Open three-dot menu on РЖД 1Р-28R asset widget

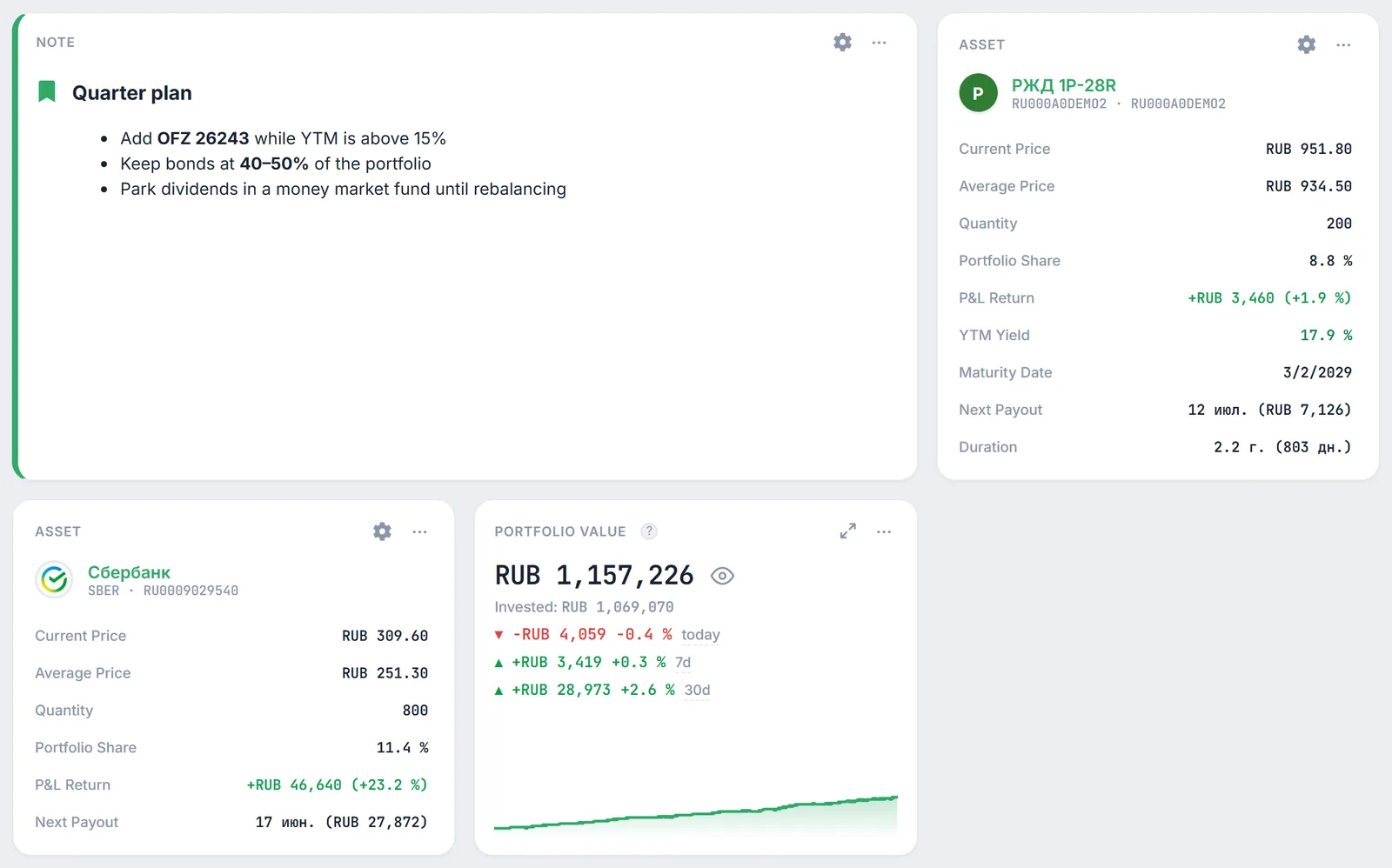[1343, 44]
